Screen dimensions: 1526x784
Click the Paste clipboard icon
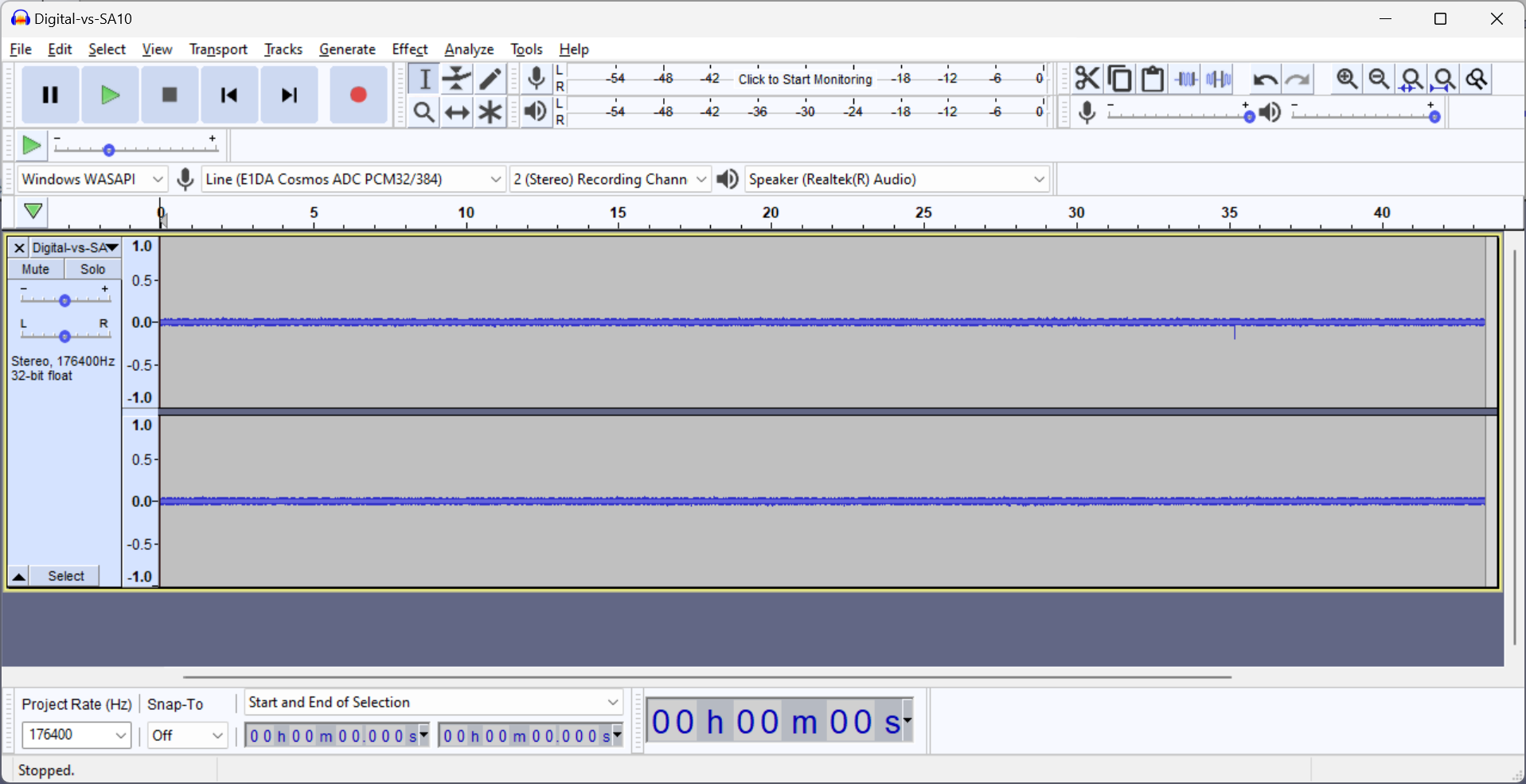pos(1153,79)
